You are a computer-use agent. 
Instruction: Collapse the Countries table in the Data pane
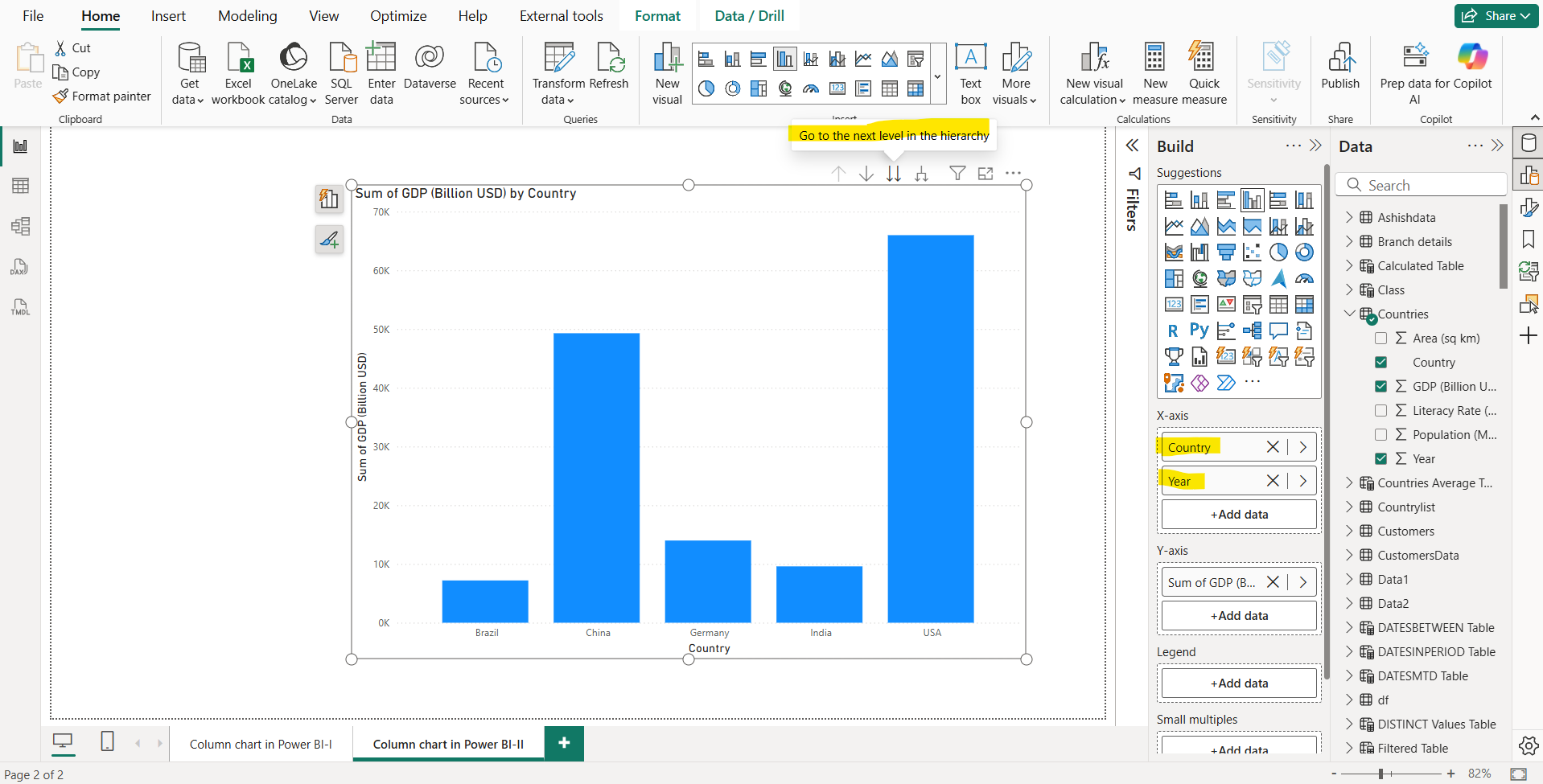(1349, 314)
